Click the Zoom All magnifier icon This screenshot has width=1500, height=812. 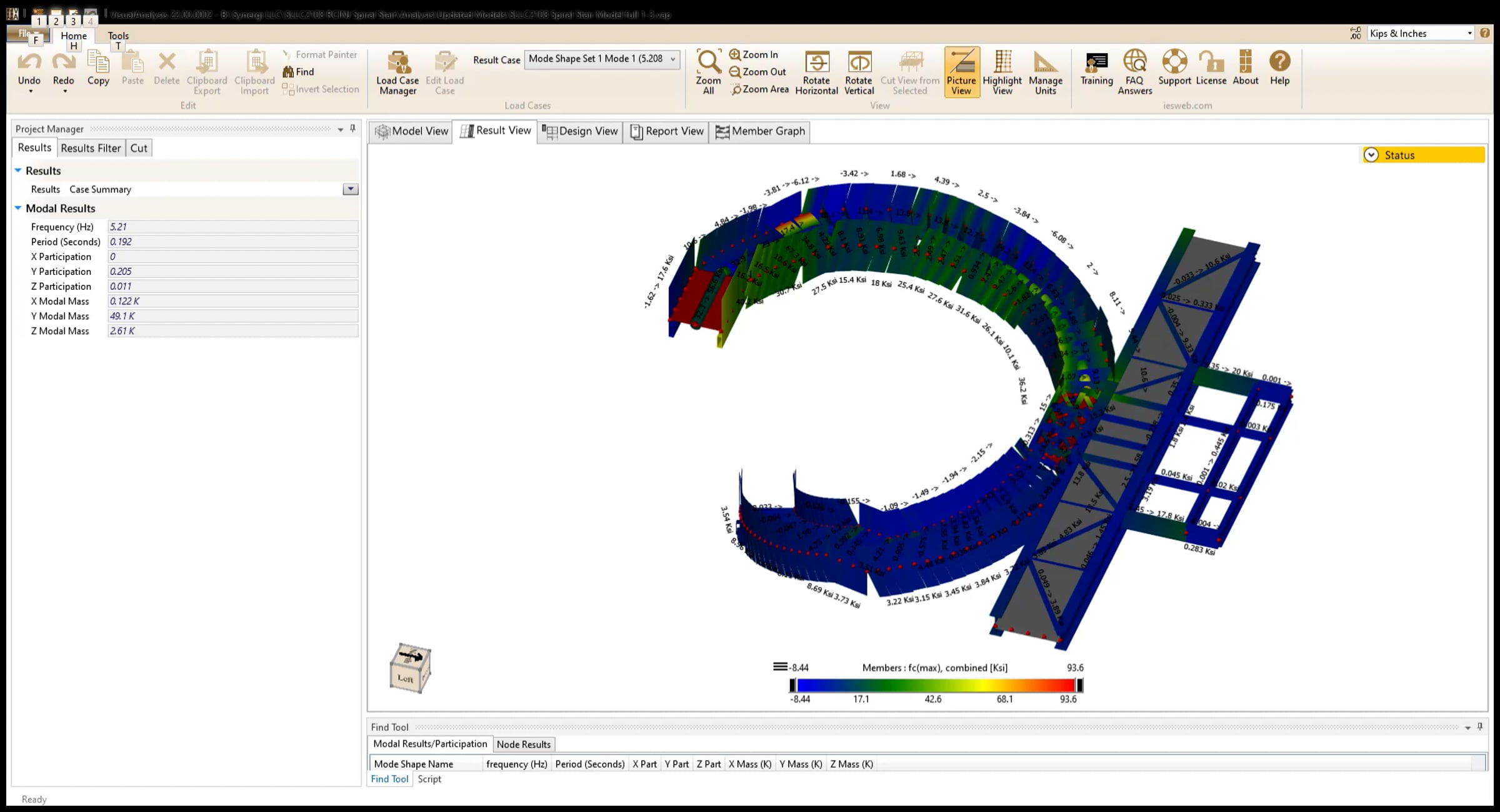click(x=708, y=62)
